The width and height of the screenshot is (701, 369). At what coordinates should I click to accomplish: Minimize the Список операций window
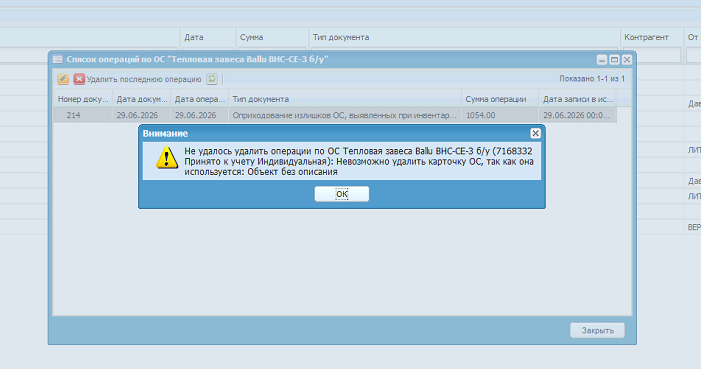(602, 59)
